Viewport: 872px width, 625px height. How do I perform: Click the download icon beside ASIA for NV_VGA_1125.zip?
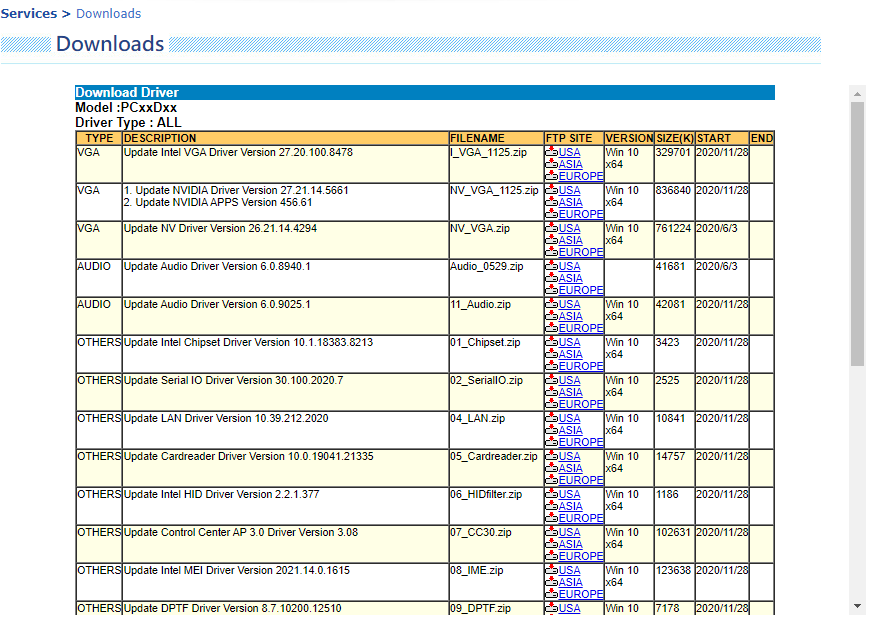551,202
